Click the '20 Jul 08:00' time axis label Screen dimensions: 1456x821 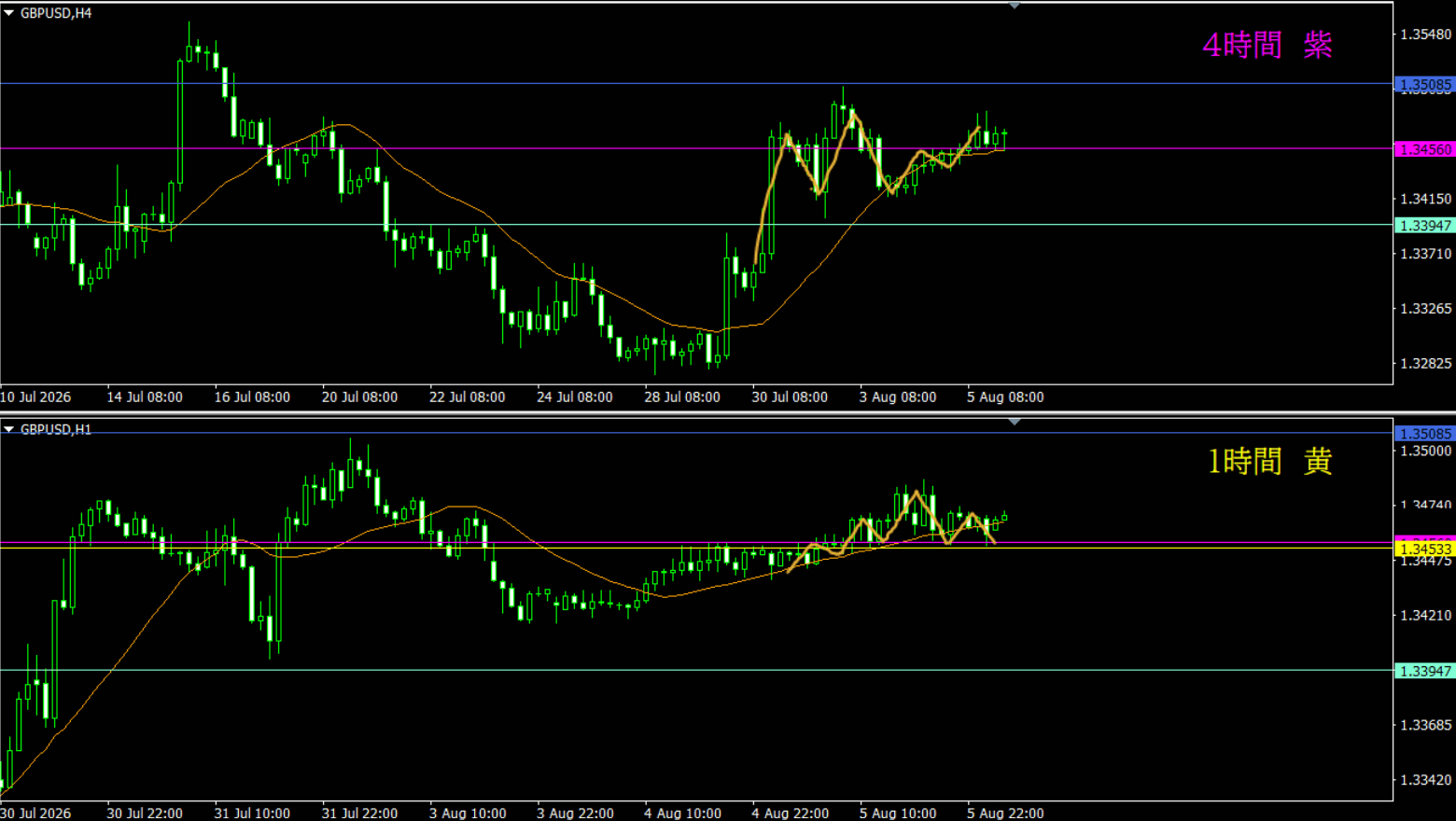coord(359,397)
